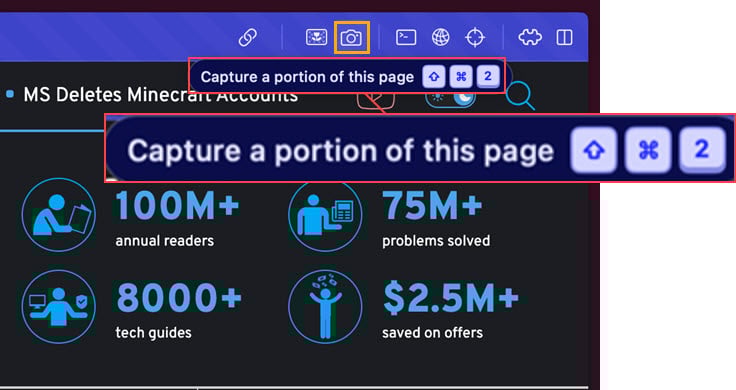Viewport: 736px width, 390px height.
Task: Open the extensions puzzle piece icon
Action: (x=530, y=37)
